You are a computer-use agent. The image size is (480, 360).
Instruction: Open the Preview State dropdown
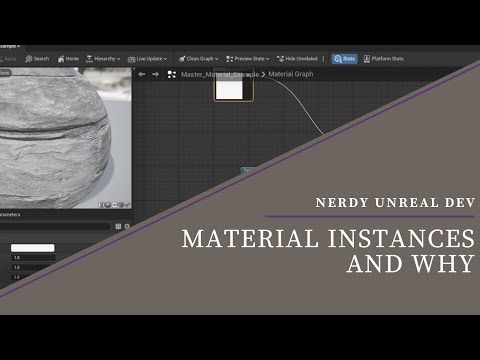pos(247,59)
